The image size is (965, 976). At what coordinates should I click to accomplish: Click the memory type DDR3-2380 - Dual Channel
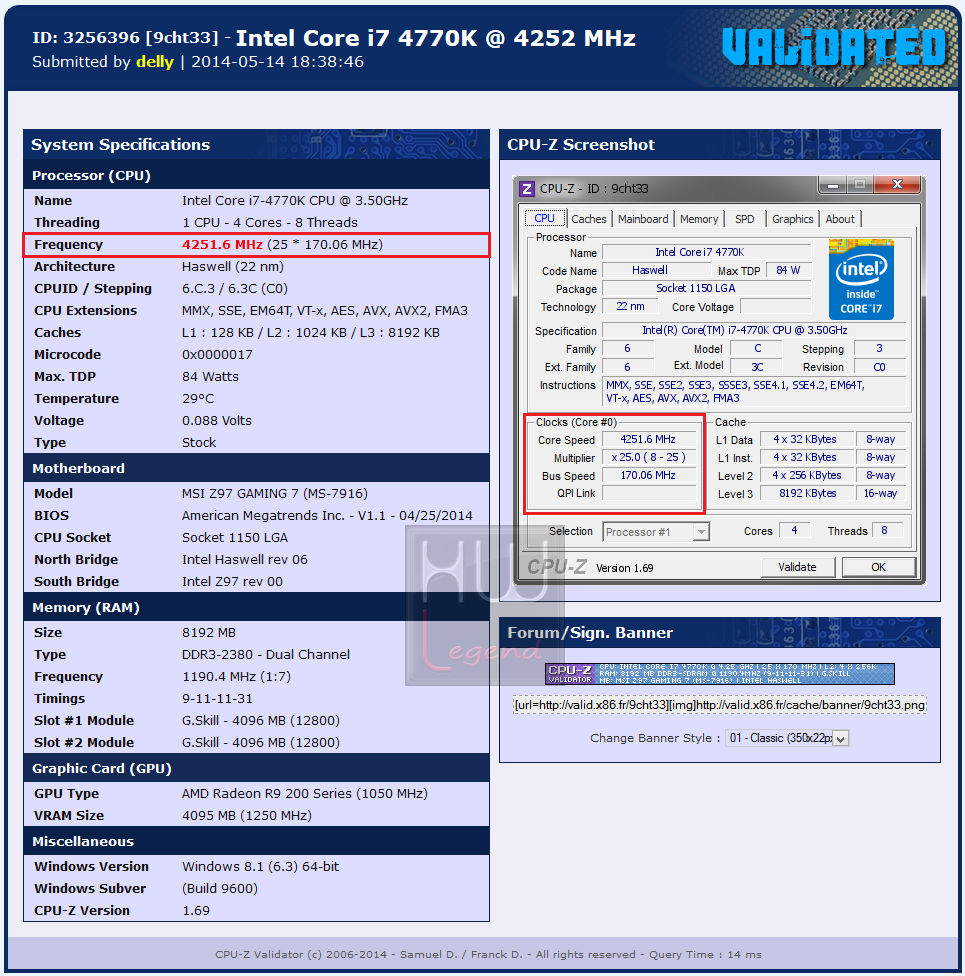[266, 655]
